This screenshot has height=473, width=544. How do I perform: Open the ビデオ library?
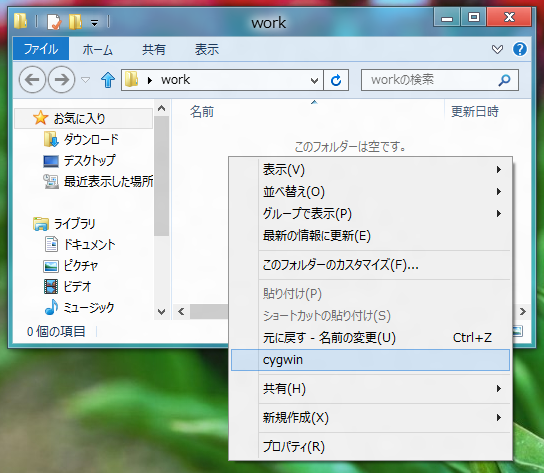67,287
